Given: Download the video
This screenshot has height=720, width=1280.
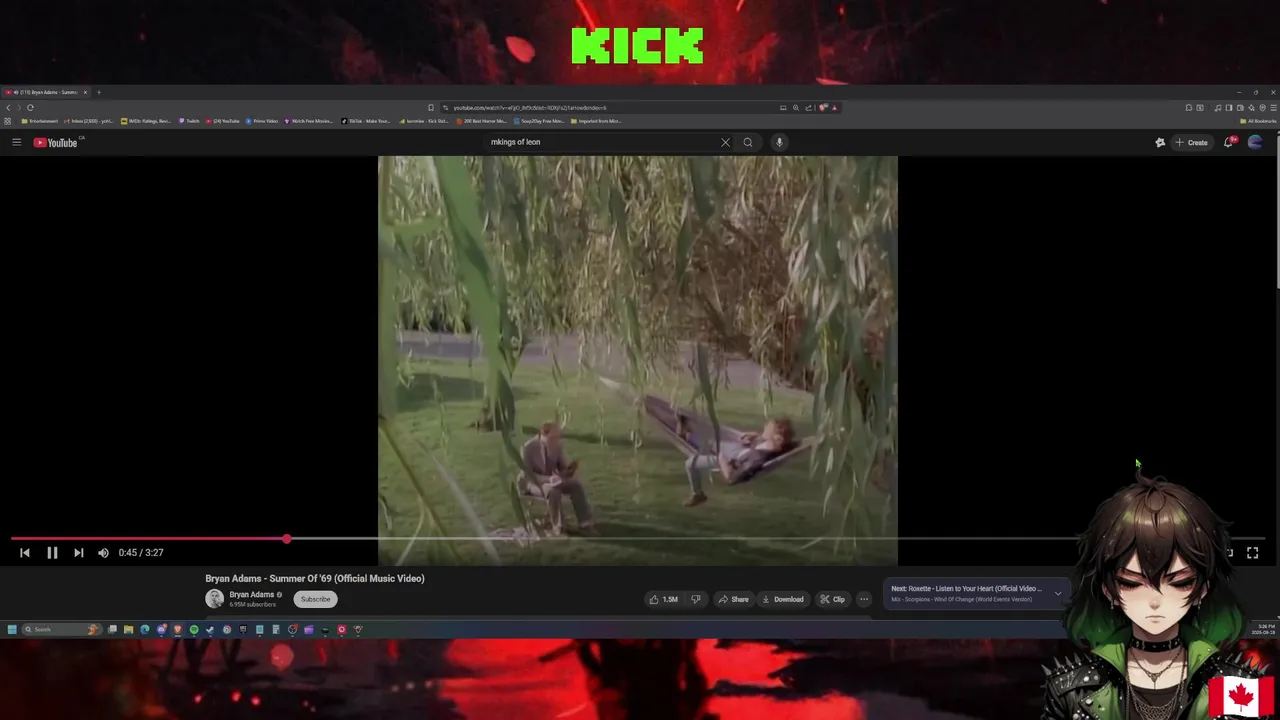Looking at the screenshot, I should 782,599.
